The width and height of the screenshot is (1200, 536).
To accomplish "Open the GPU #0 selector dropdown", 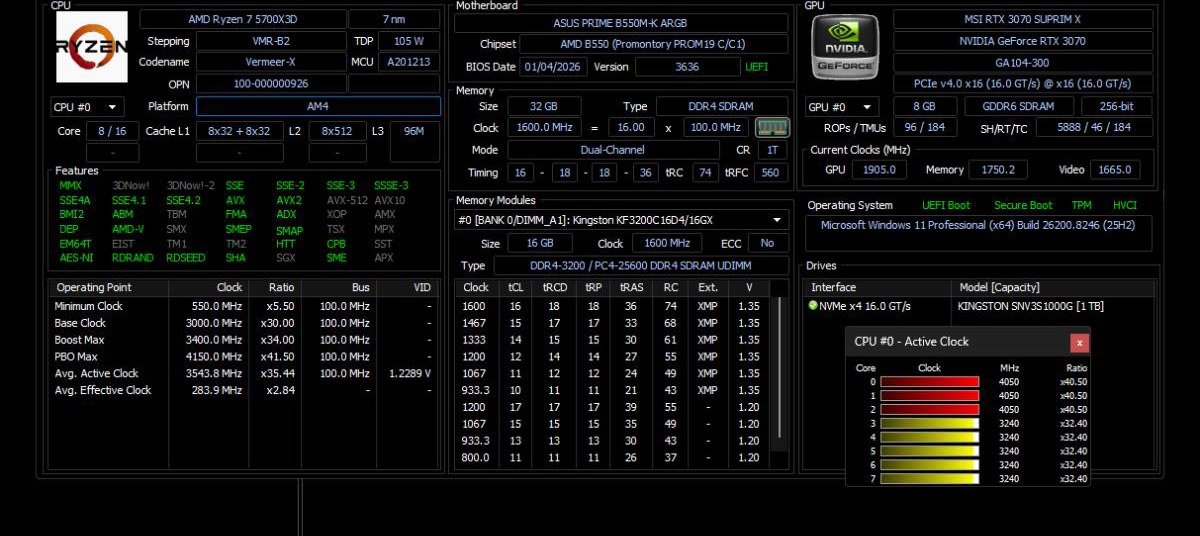I will tap(842, 107).
